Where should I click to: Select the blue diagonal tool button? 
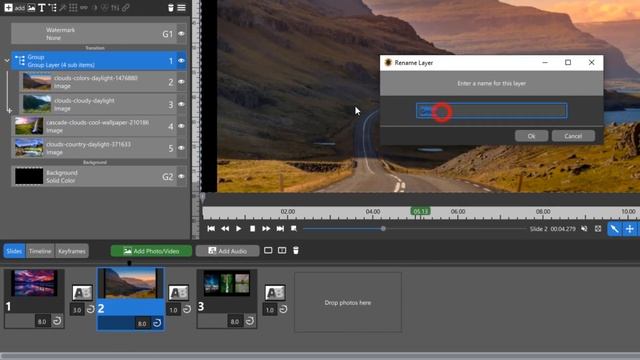click(614, 229)
